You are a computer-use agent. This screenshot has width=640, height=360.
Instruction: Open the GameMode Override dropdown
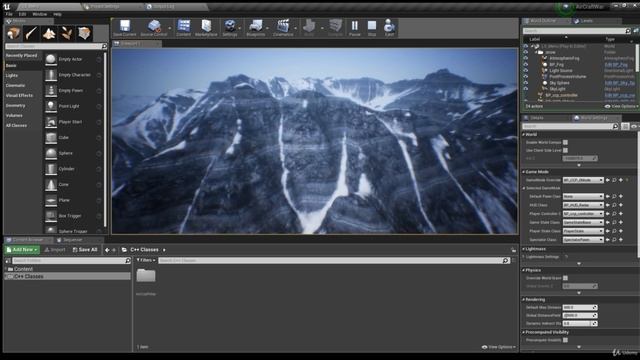(x=583, y=180)
